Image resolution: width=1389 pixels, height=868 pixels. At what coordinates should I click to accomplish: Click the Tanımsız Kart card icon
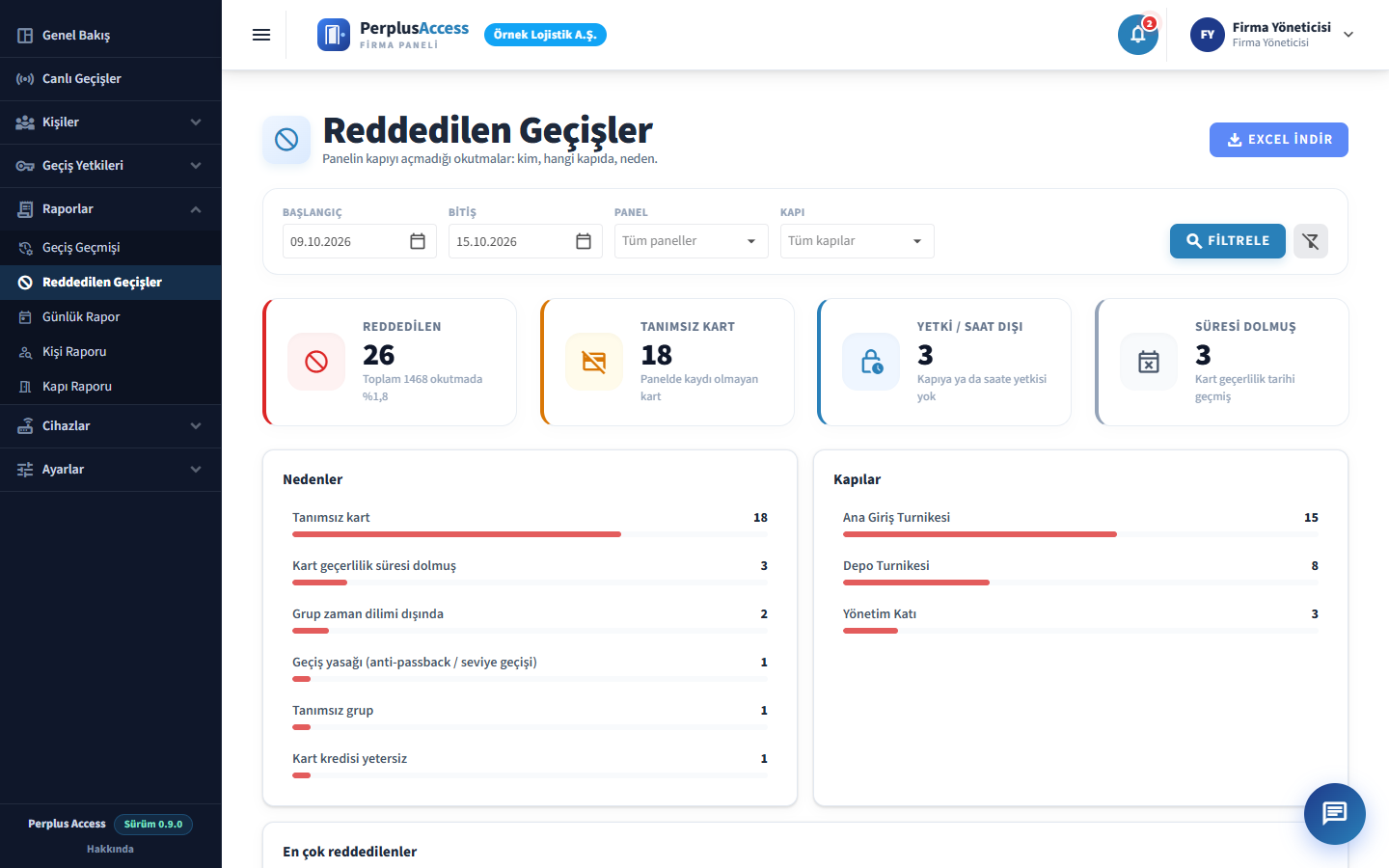pos(594,362)
